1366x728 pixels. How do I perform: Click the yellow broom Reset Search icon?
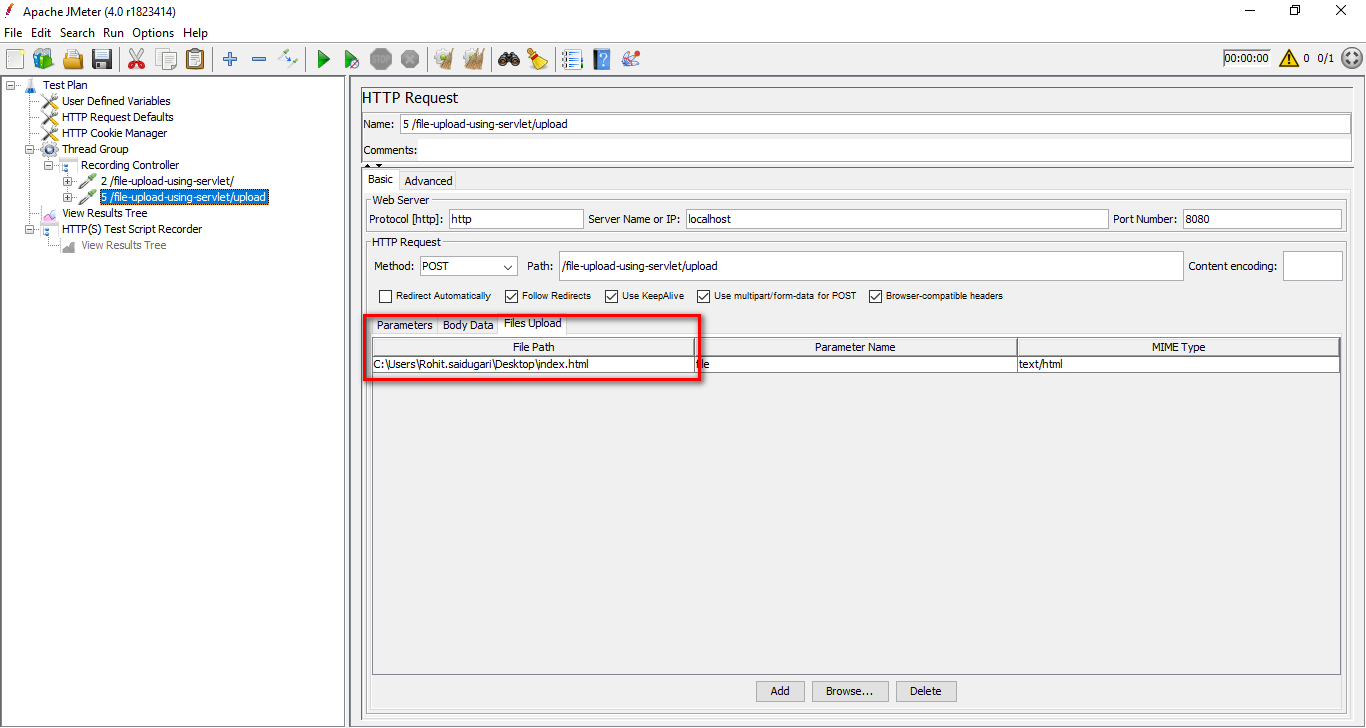click(x=538, y=59)
